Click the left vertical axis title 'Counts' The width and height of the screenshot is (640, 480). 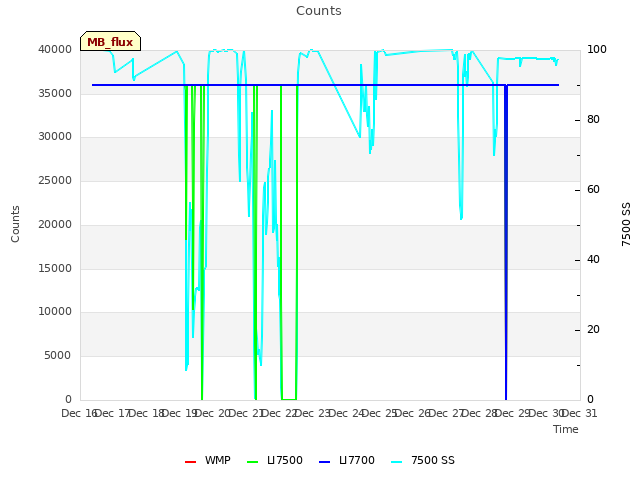(15, 224)
